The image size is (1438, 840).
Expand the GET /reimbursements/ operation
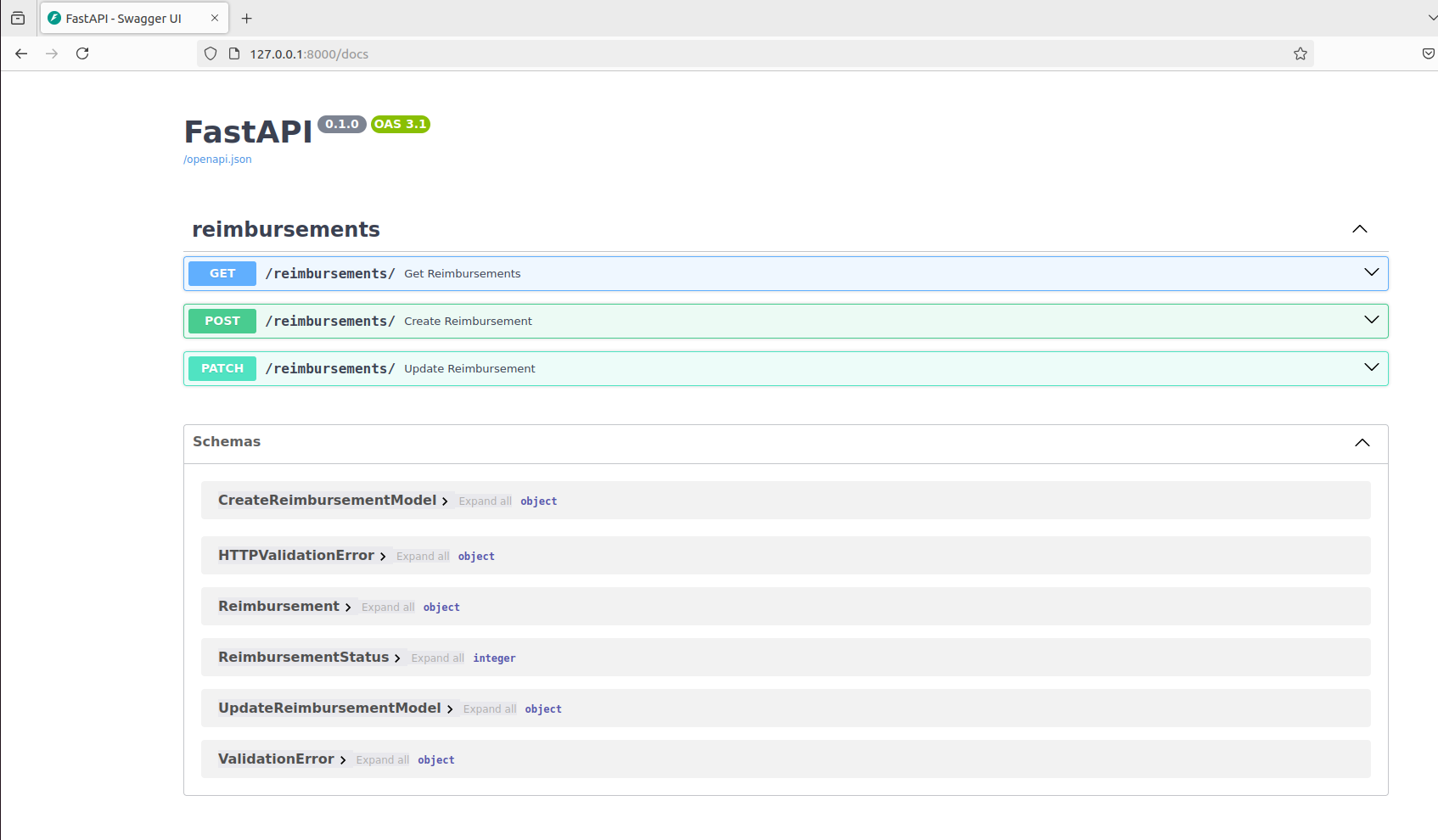click(x=785, y=273)
